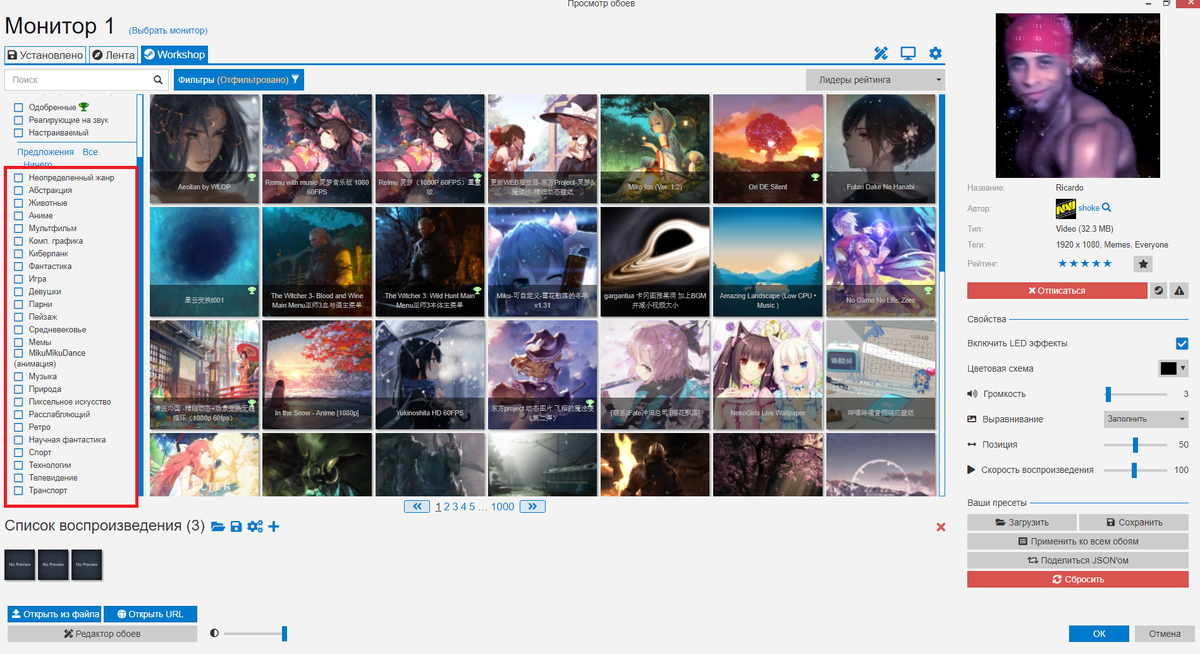The height and width of the screenshot is (654, 1200).
Task: Enable the Пейзаж genre checkbox
Action: (19, 317)
